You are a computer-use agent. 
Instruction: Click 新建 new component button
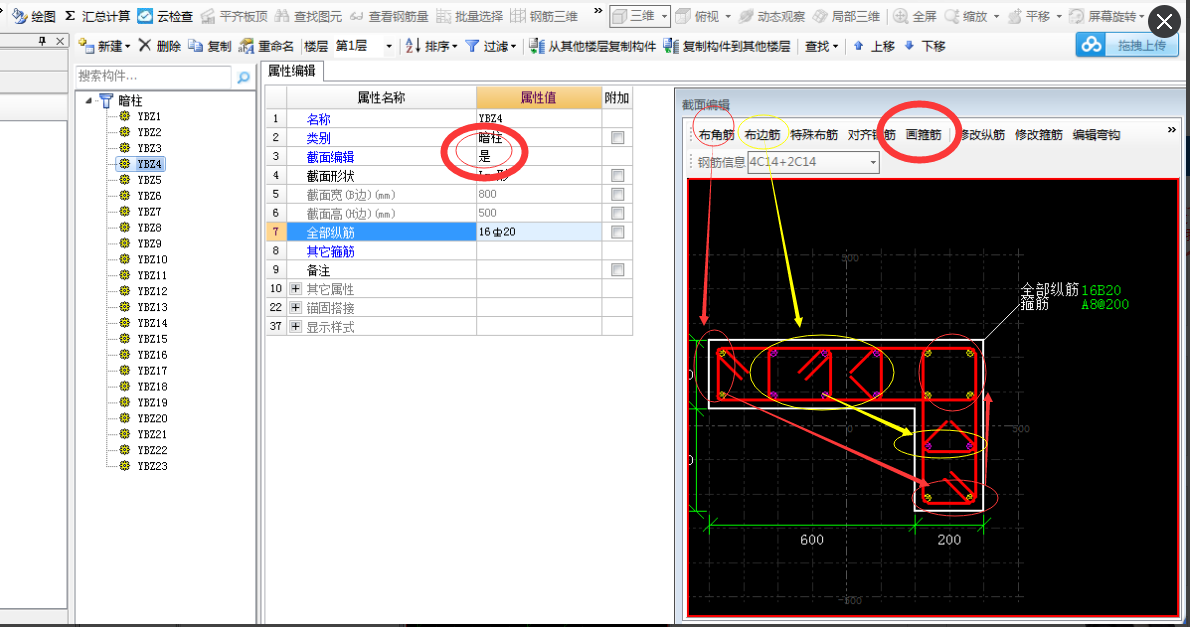tap(104, 46)
